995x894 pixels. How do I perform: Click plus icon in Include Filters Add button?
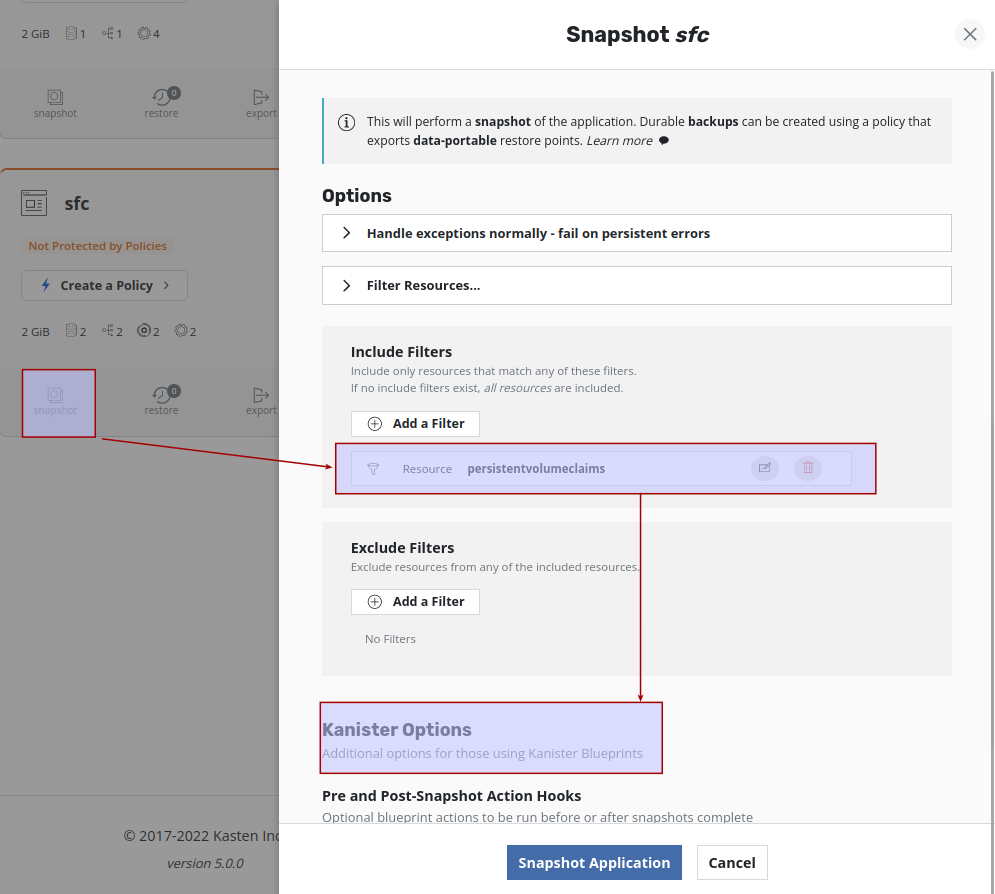[x=375, y=424]
